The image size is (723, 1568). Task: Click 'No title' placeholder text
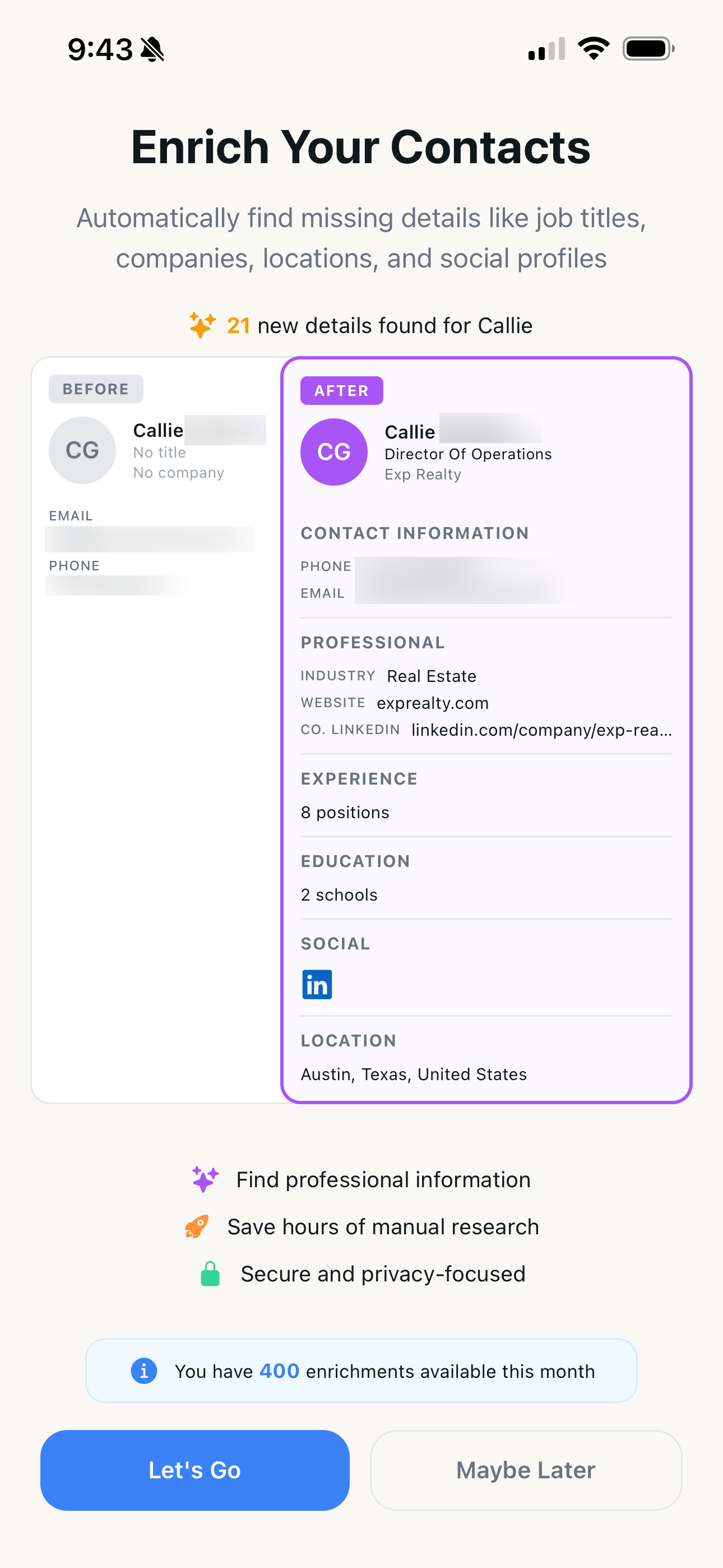pyautogui.click(x=159, y=452)
